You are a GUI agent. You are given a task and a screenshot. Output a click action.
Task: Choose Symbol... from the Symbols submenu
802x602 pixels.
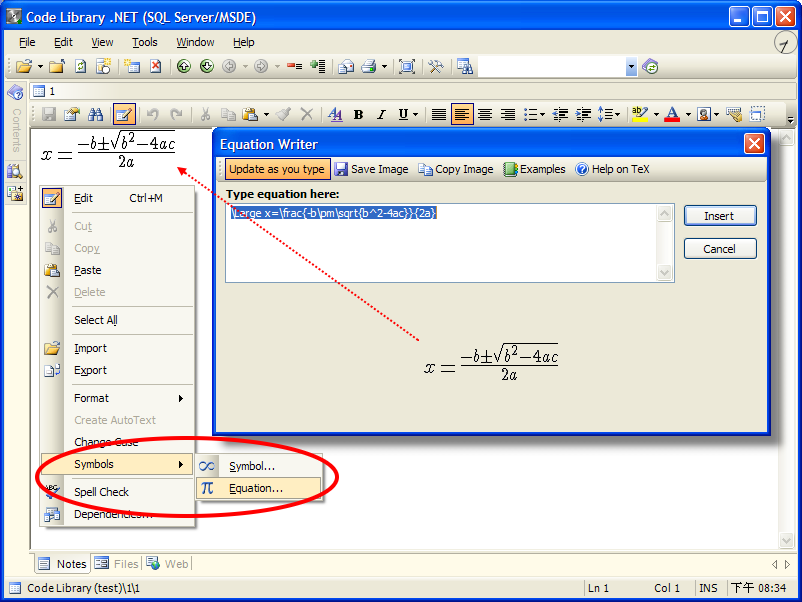point(259,466)
